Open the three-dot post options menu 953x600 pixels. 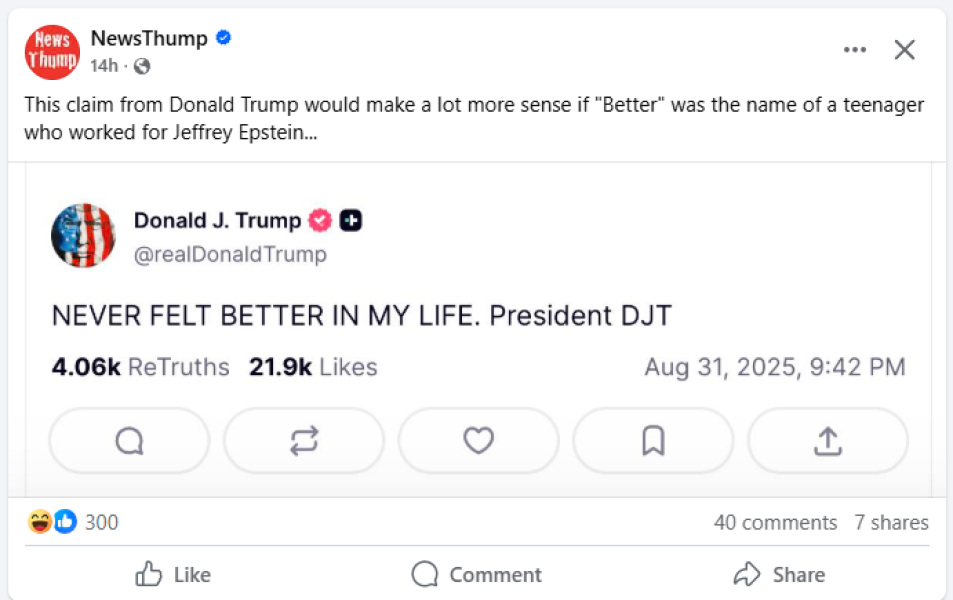[x=855, y=48]
